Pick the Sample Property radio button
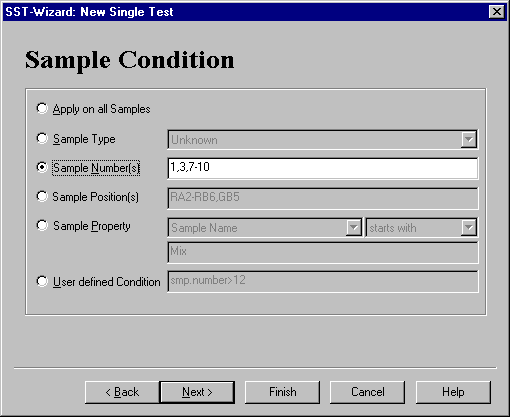 42,225
